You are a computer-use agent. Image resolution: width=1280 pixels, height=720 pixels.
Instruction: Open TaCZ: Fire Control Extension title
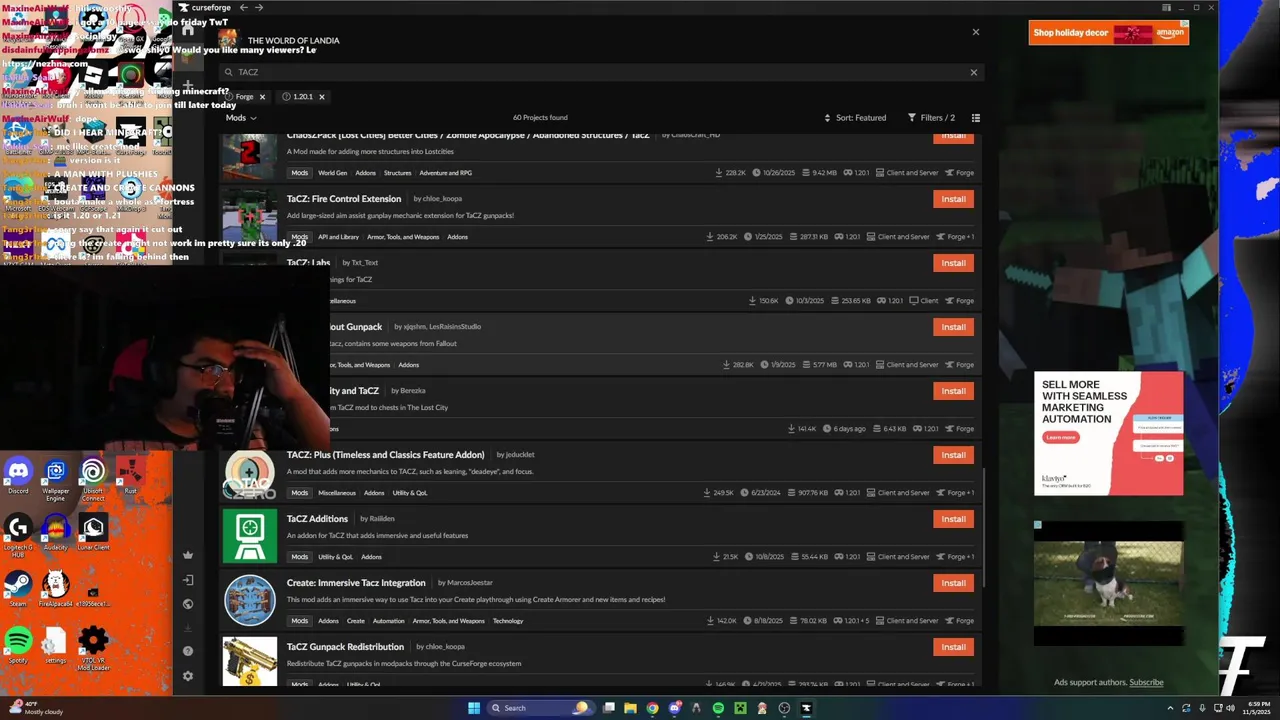pyautogui.click(x=344, y=199)
